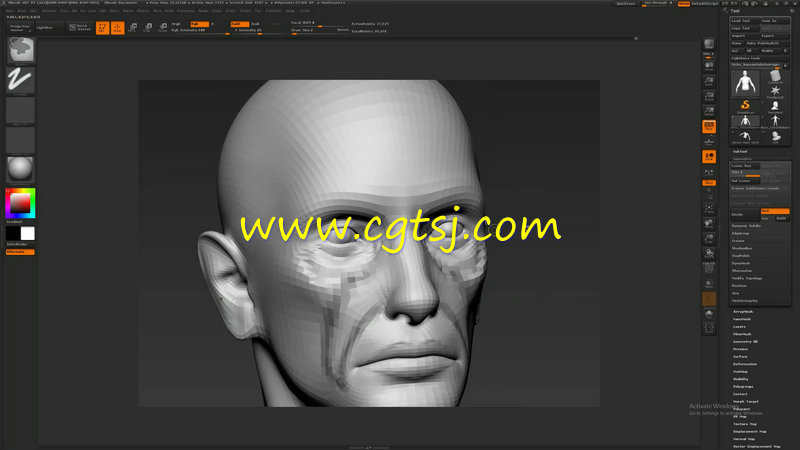The height and width of the screenshot is (450, 800).
Task: Toggle Local symmetry rotation button
Action: pyautogui.click(x=709, y=157)
